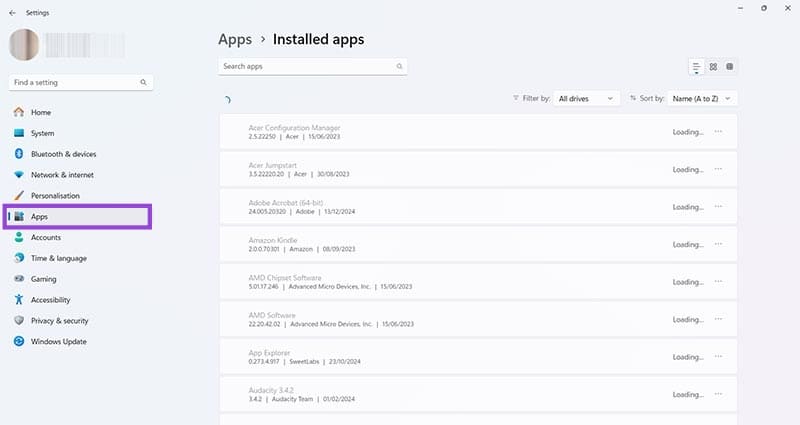Click the Acer Jumpstart app name
Screen dimensions: 800x425
[272, 165]
